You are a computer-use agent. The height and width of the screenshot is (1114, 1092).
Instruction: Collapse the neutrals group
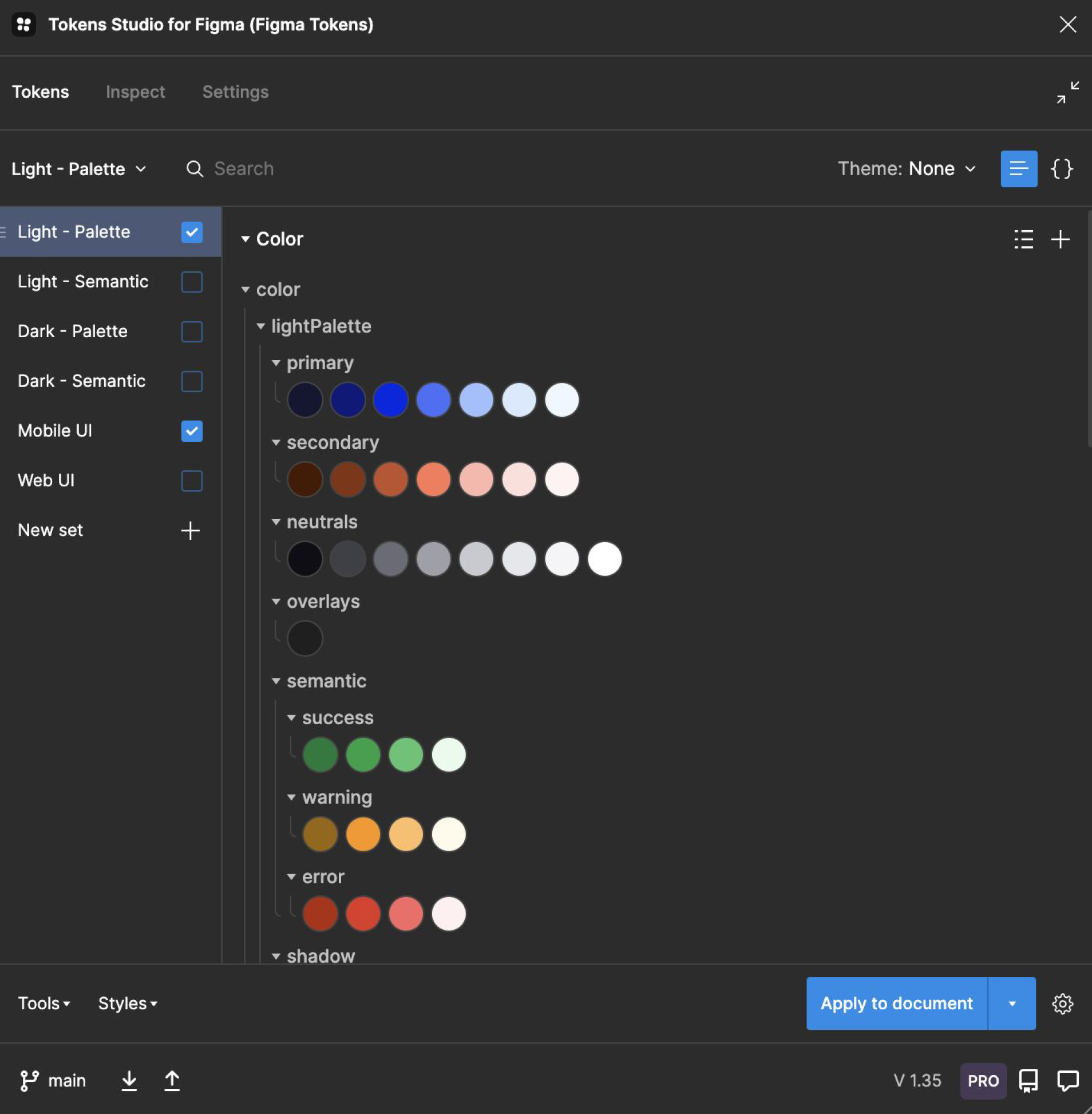pyautogui.click(x=276, y=522)
